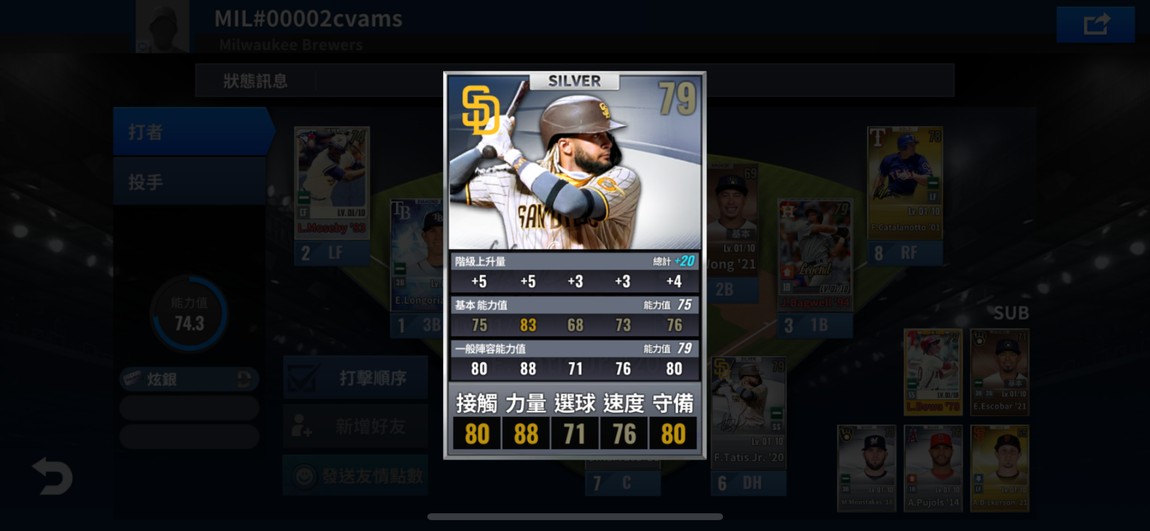Tap the 發送友情點數 send friendship points button

click(356, 475)
